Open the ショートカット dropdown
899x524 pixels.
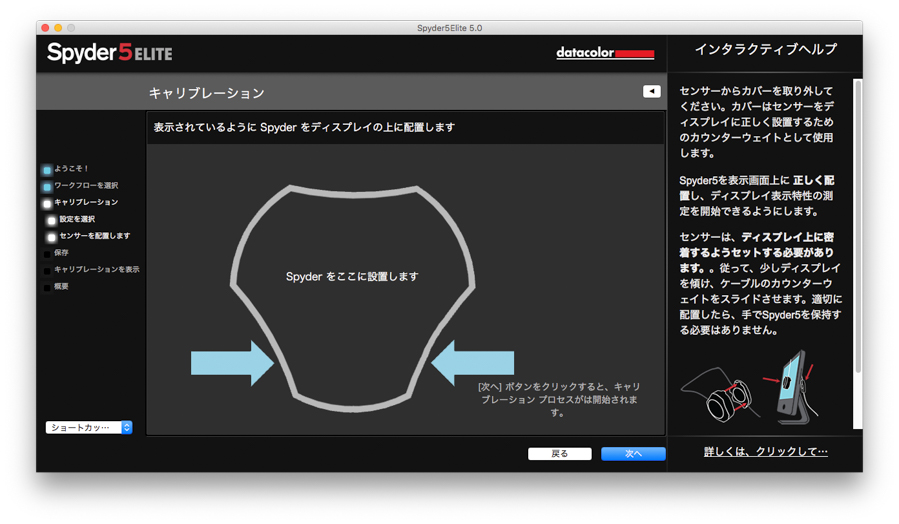coord(89,427)
